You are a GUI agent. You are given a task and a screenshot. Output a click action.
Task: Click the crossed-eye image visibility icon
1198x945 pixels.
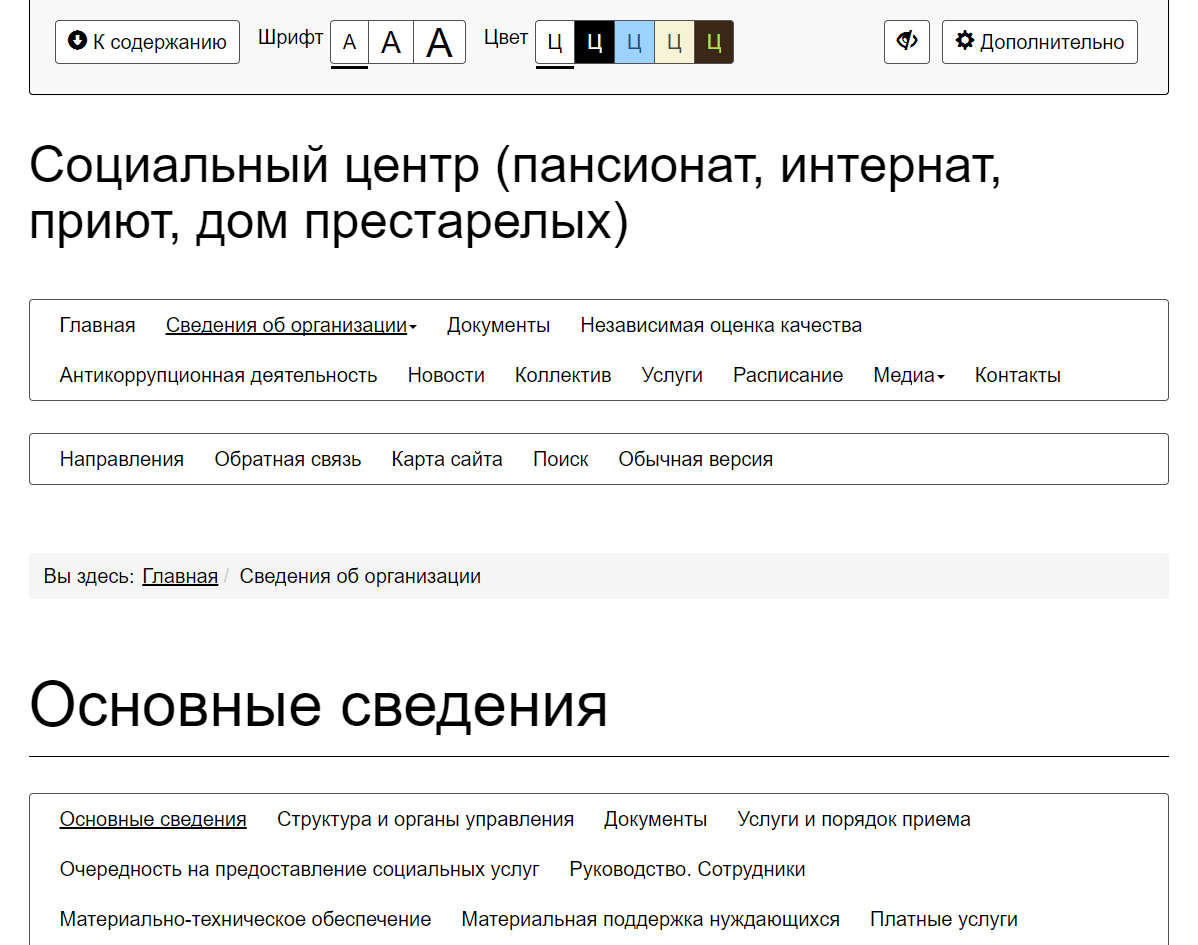[x=907, y=42]
